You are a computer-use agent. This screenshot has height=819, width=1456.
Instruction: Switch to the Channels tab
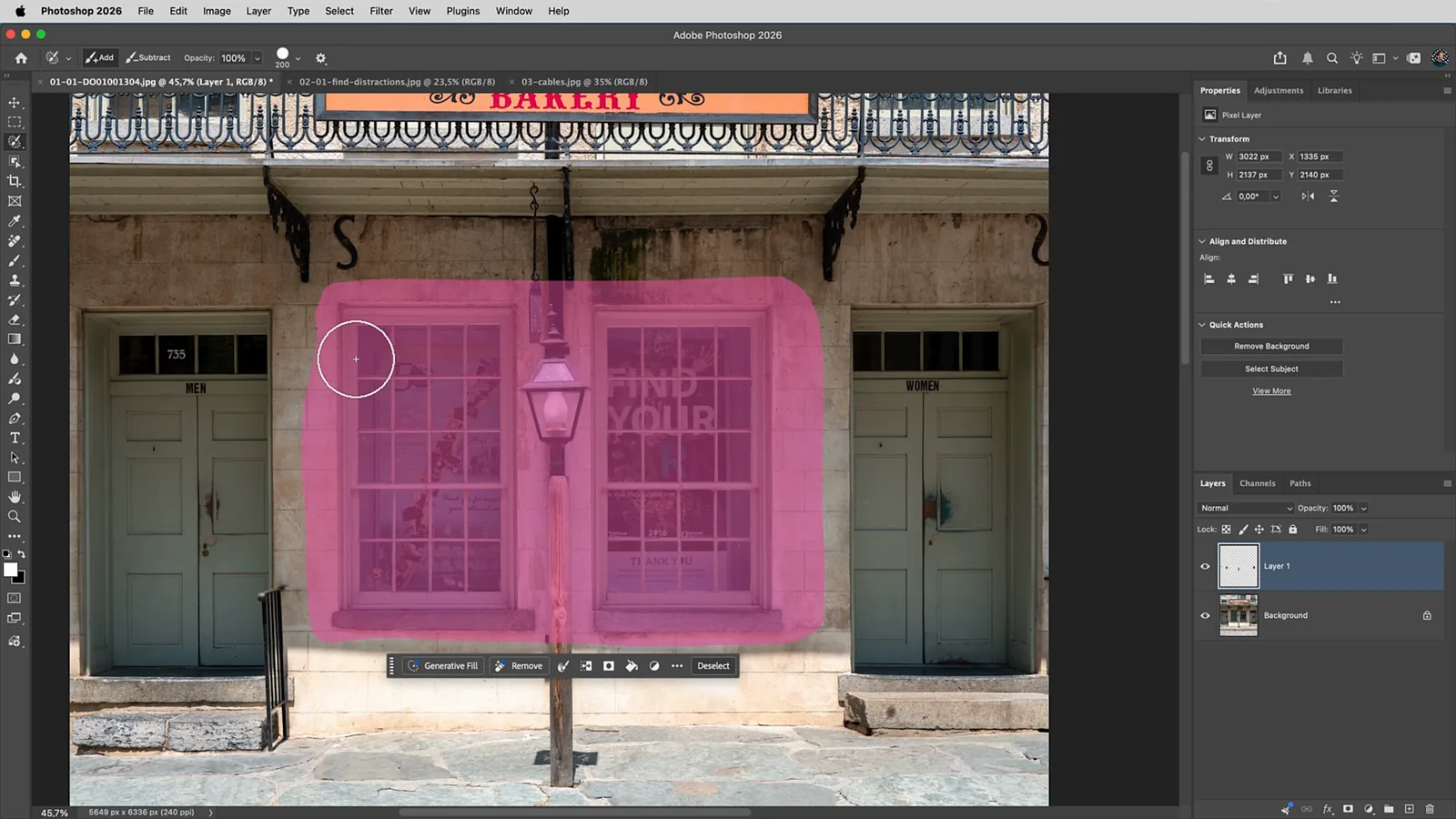[1258, 483]
